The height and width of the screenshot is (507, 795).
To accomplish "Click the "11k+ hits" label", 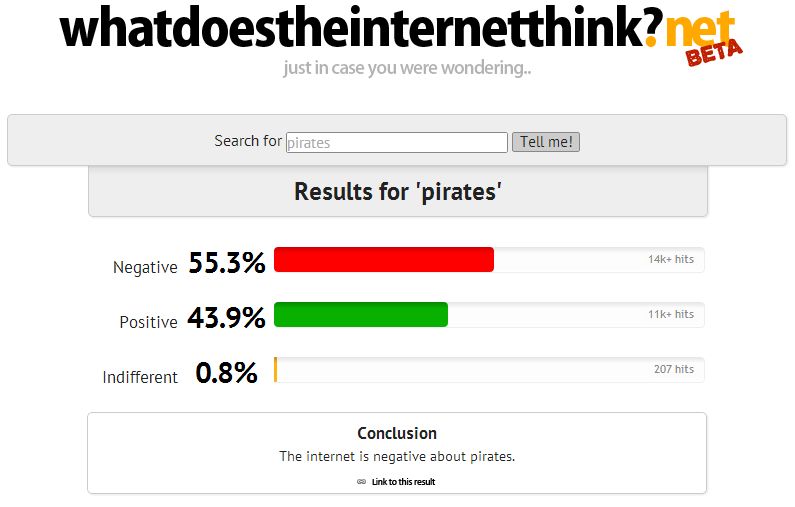I will coord(670,314).
